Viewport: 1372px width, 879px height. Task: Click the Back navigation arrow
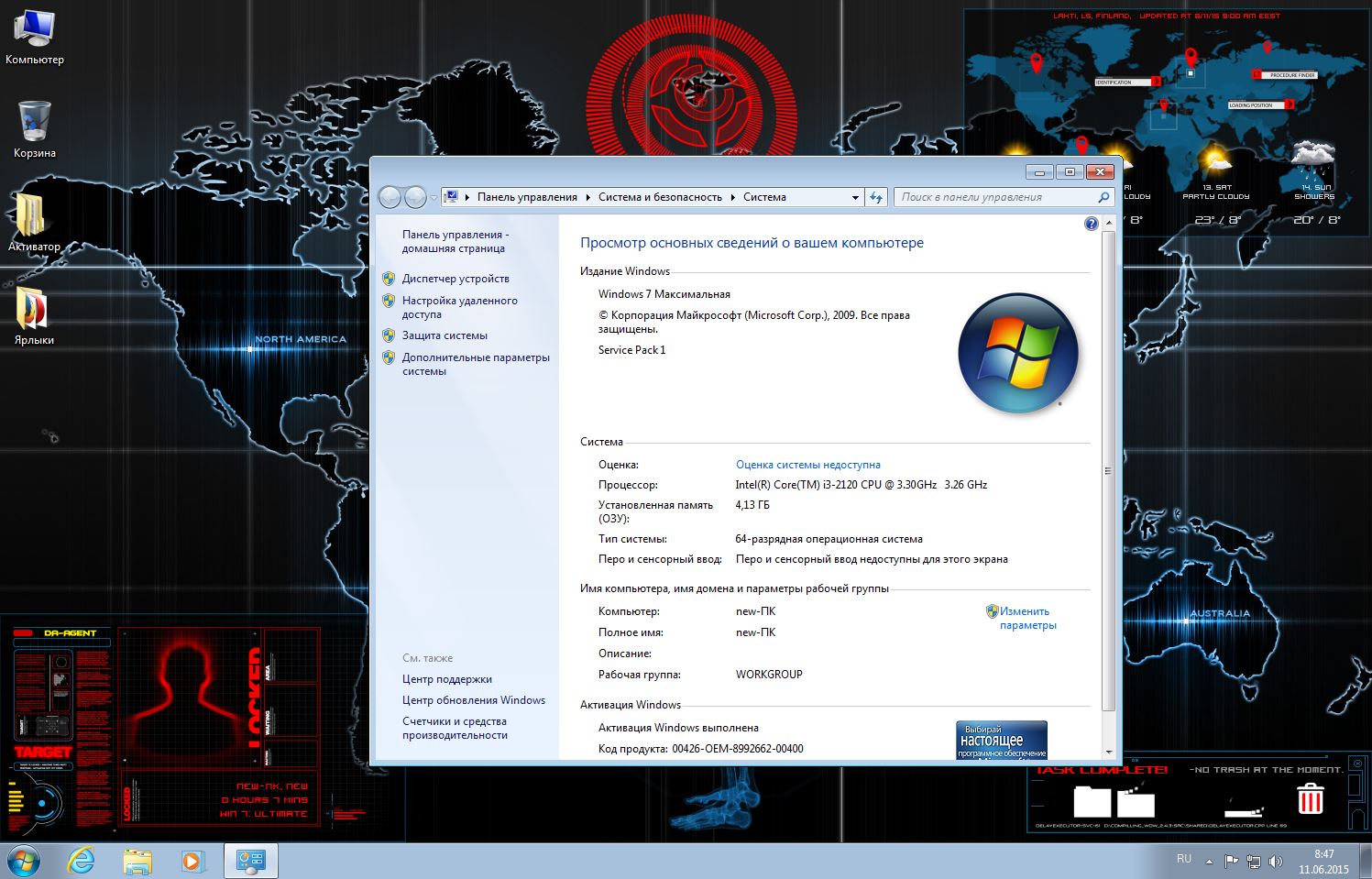pos(390,197)
